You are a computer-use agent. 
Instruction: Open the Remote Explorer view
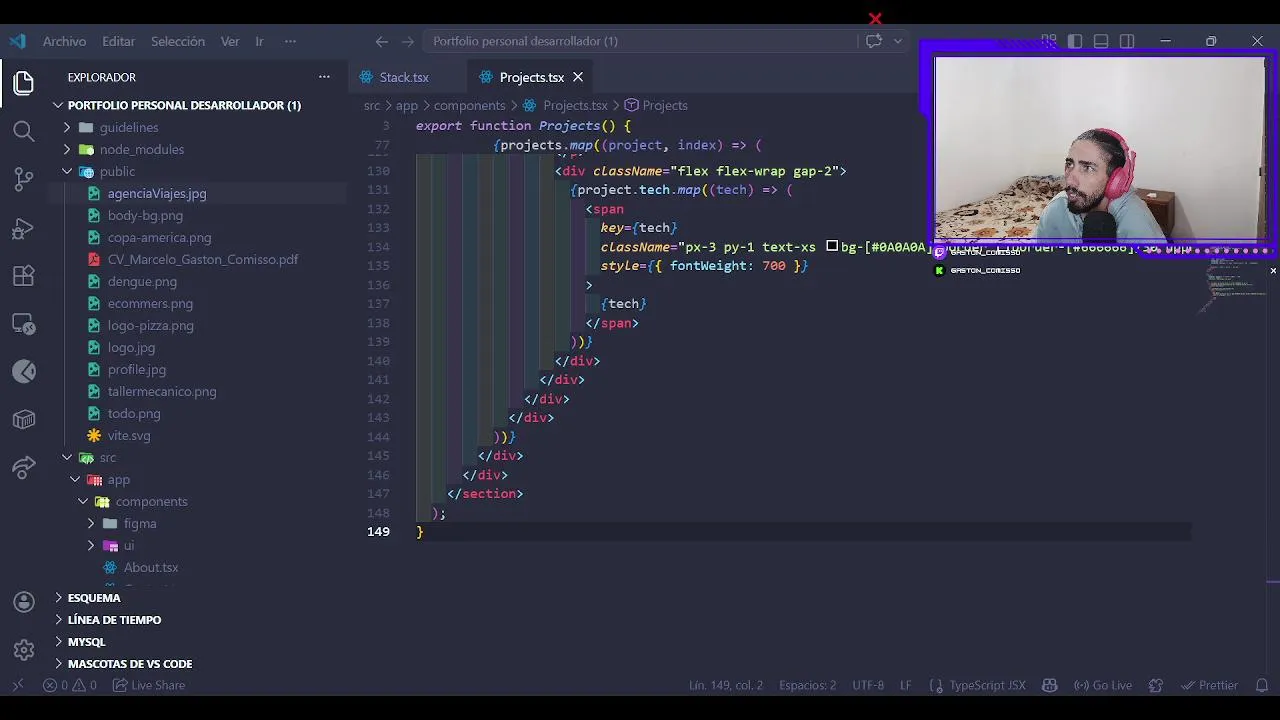click(x=24, y=324)
